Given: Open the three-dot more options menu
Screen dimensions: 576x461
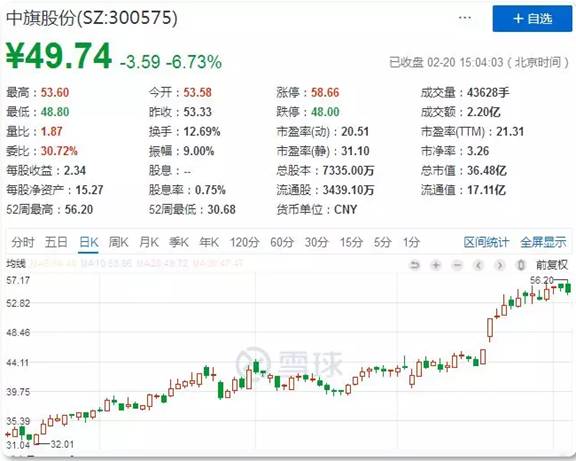Looking at the screenshot, I should point(465,18).
